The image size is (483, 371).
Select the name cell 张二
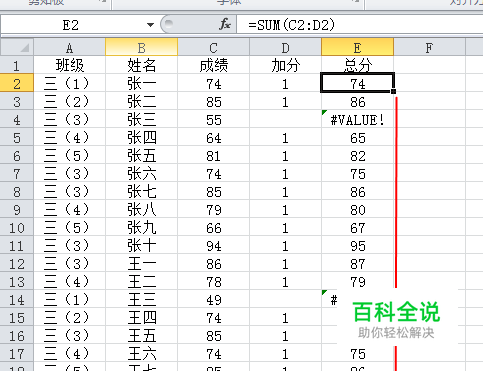pos(141,101)
